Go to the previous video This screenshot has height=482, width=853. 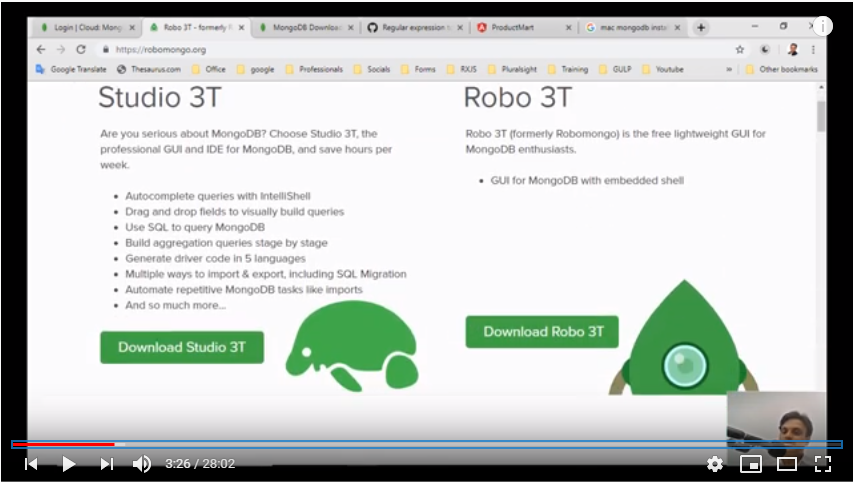click(31, 464)
